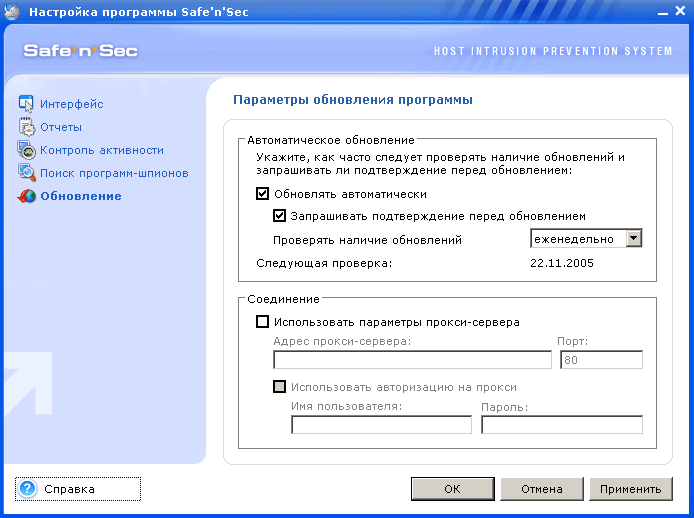This screenshot has width=694, height=518.
Task: Enable Использовать параметры прокси-сервера checkbox
Action: click(x=262, y=321)
